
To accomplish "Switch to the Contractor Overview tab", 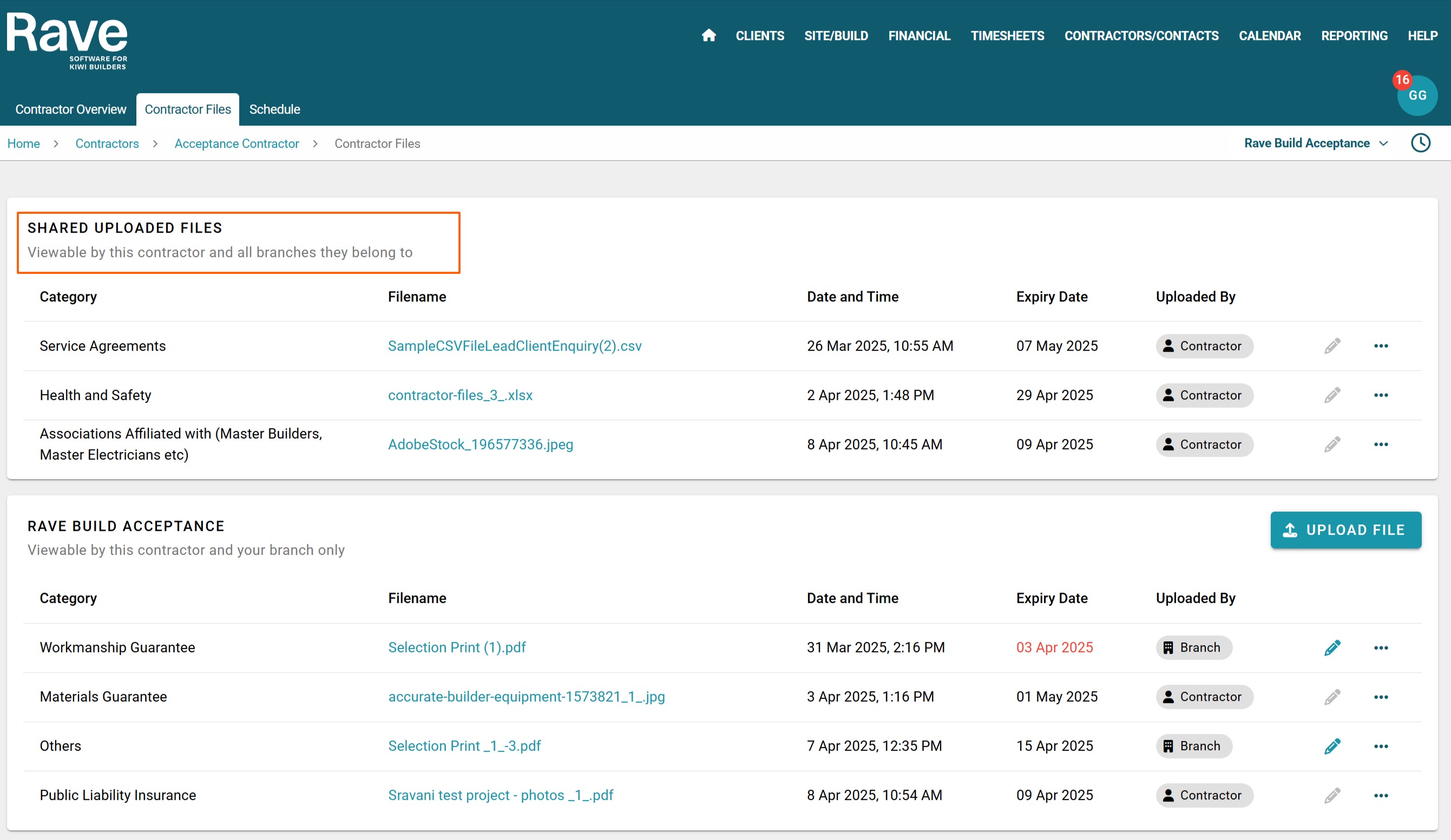I will coord(70,109).
